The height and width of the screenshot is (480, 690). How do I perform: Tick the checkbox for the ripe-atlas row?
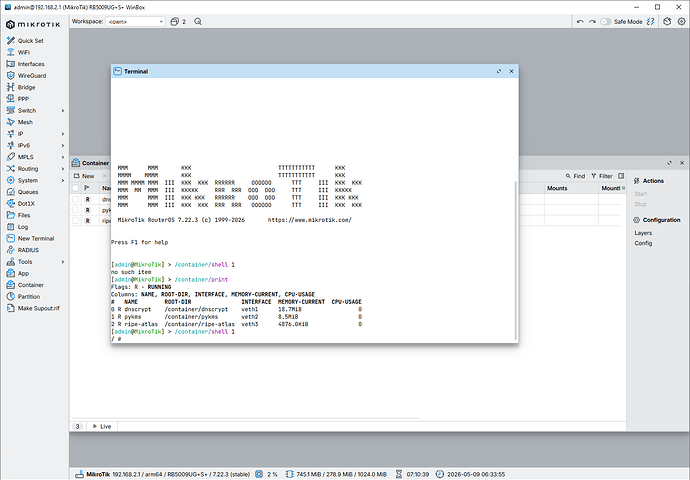click(76, 220)
